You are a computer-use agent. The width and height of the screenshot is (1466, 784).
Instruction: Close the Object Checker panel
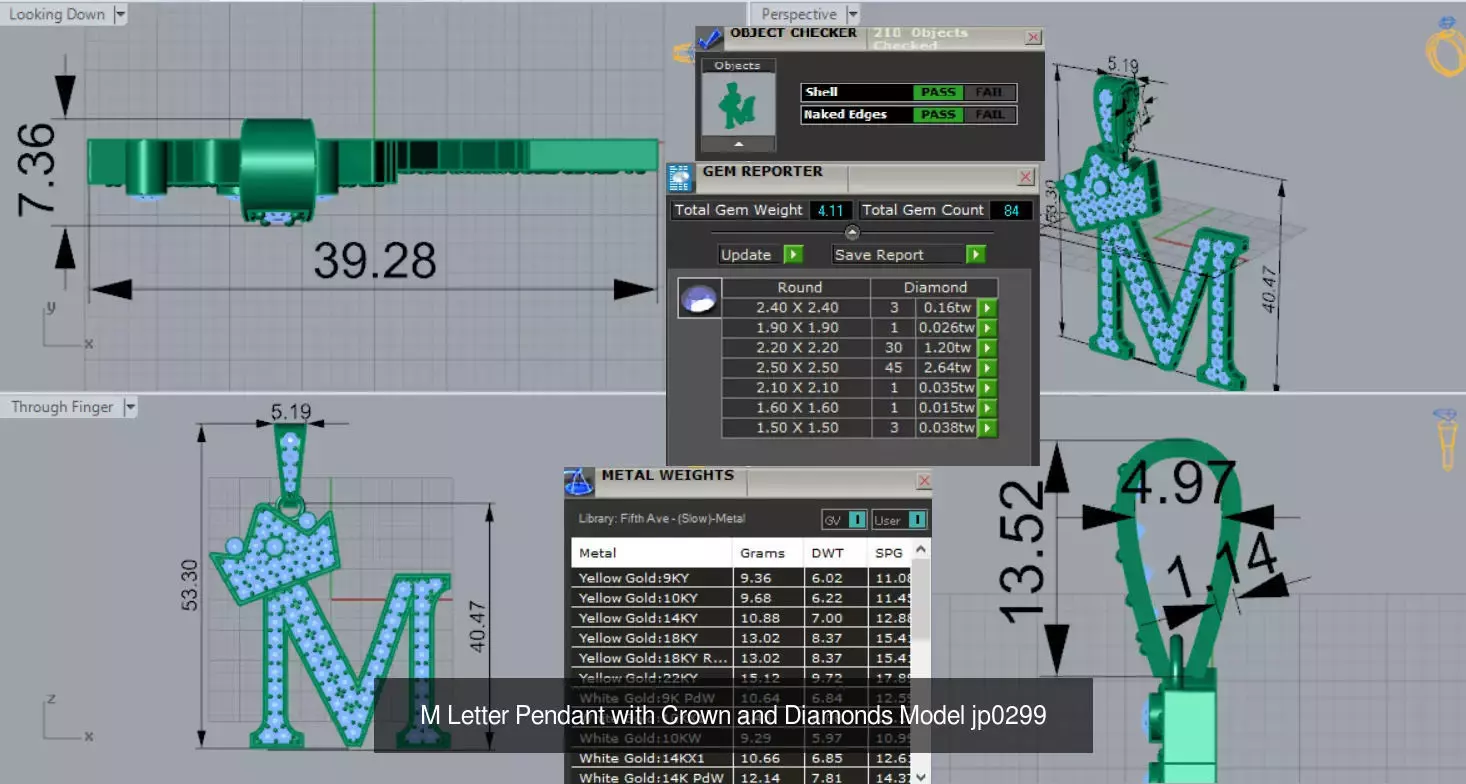coord(1033,38)
